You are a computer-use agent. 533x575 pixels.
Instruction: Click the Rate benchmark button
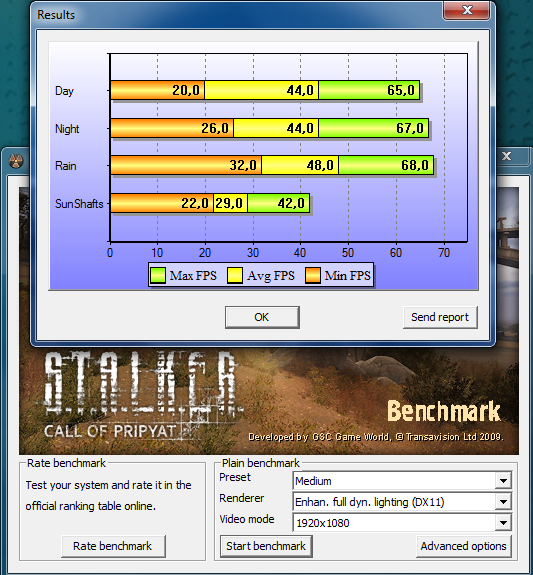point(113,546)
